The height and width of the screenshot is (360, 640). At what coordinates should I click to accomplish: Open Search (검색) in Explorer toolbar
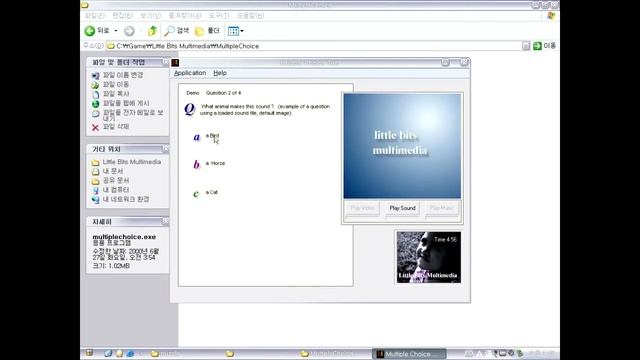click(x=177, y=31)
